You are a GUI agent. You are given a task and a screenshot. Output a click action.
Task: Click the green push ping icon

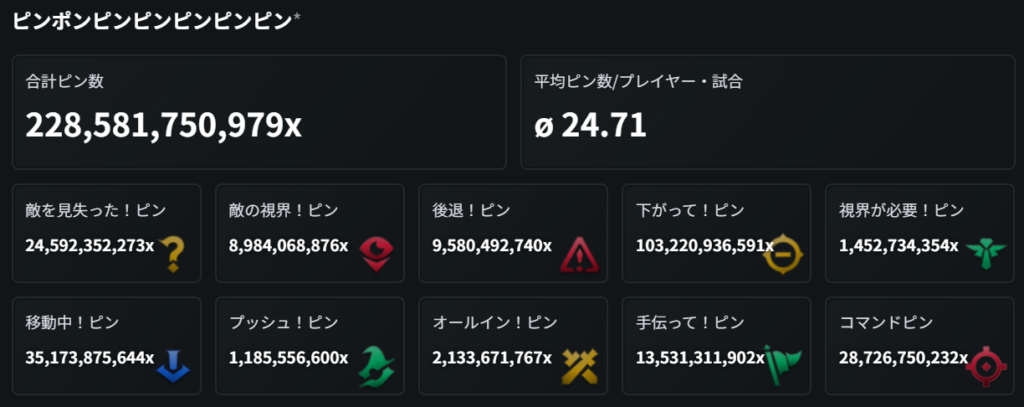tap(375, 365)
